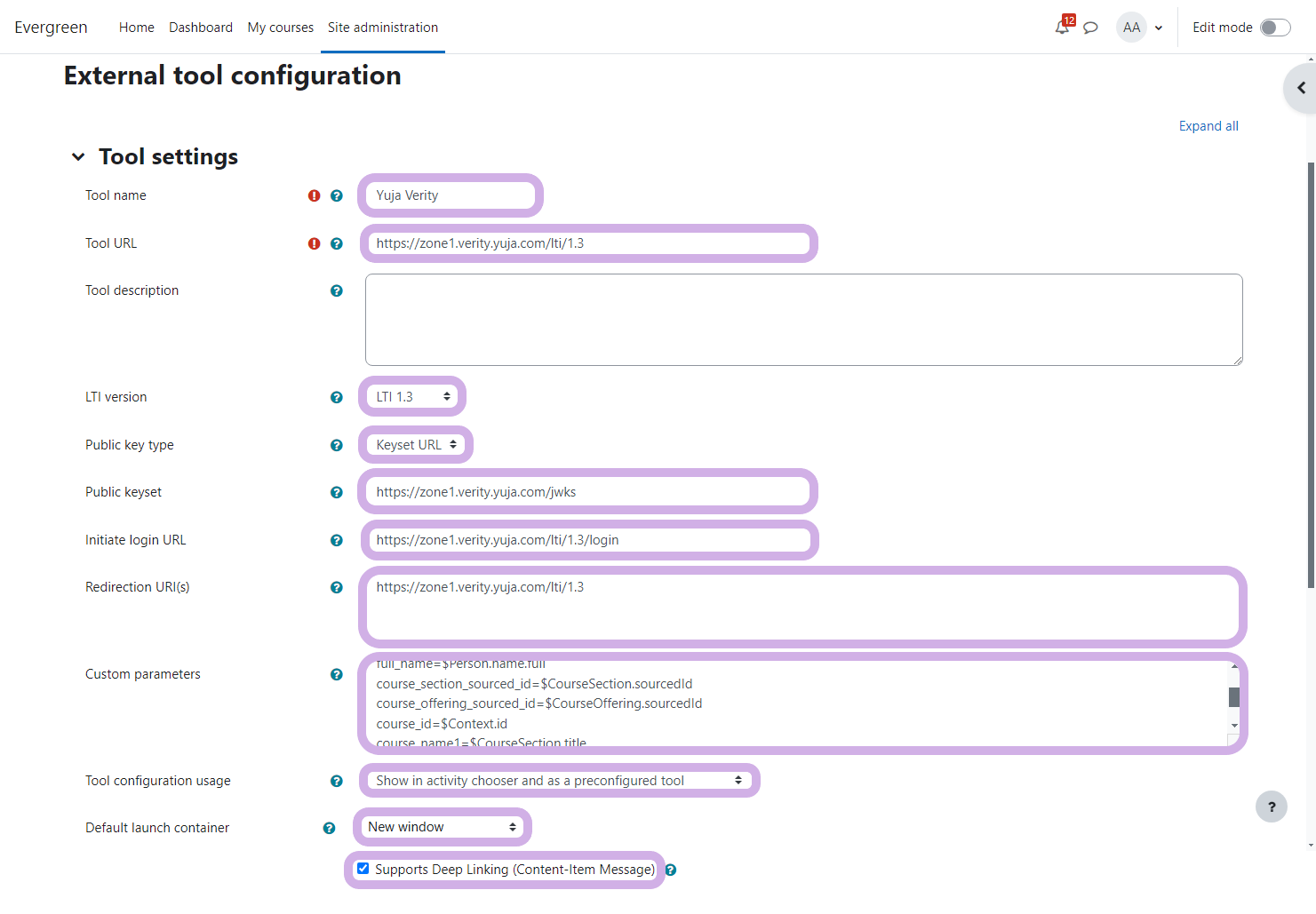The height and width of the screenshot is (914, 1316).
Task: Open the LTI version dropdown
Action: (x=412, y=397)
